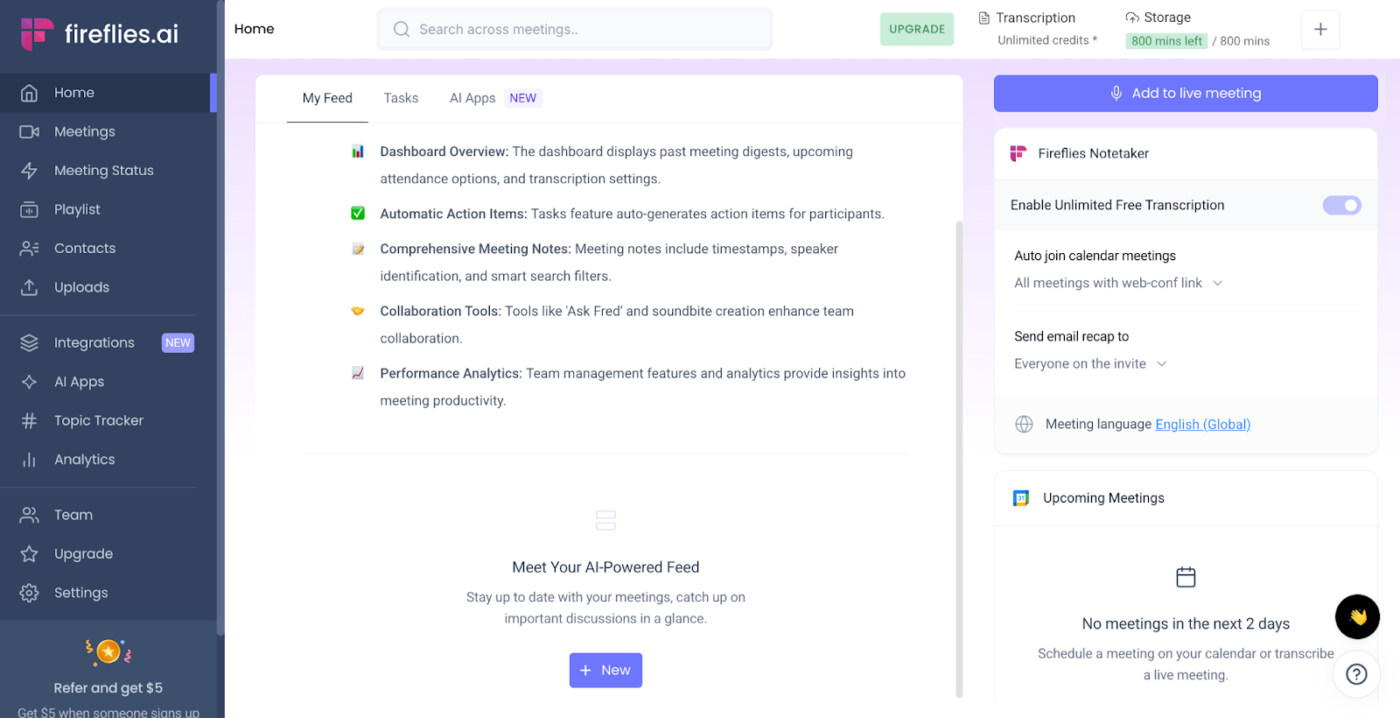Change meeting language English (Global) link

[x=1202, y=424]
